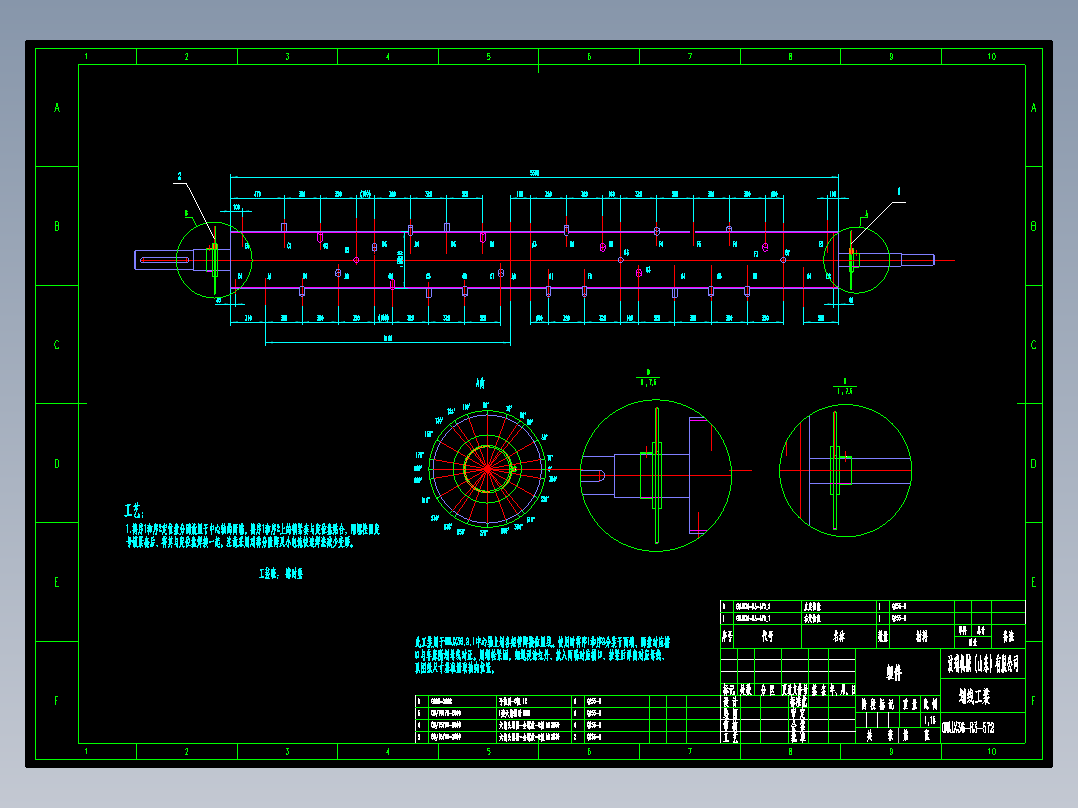Select the cyan process note paragraph under 工艺
The image size is (1078, 808).
coord(252,536)
